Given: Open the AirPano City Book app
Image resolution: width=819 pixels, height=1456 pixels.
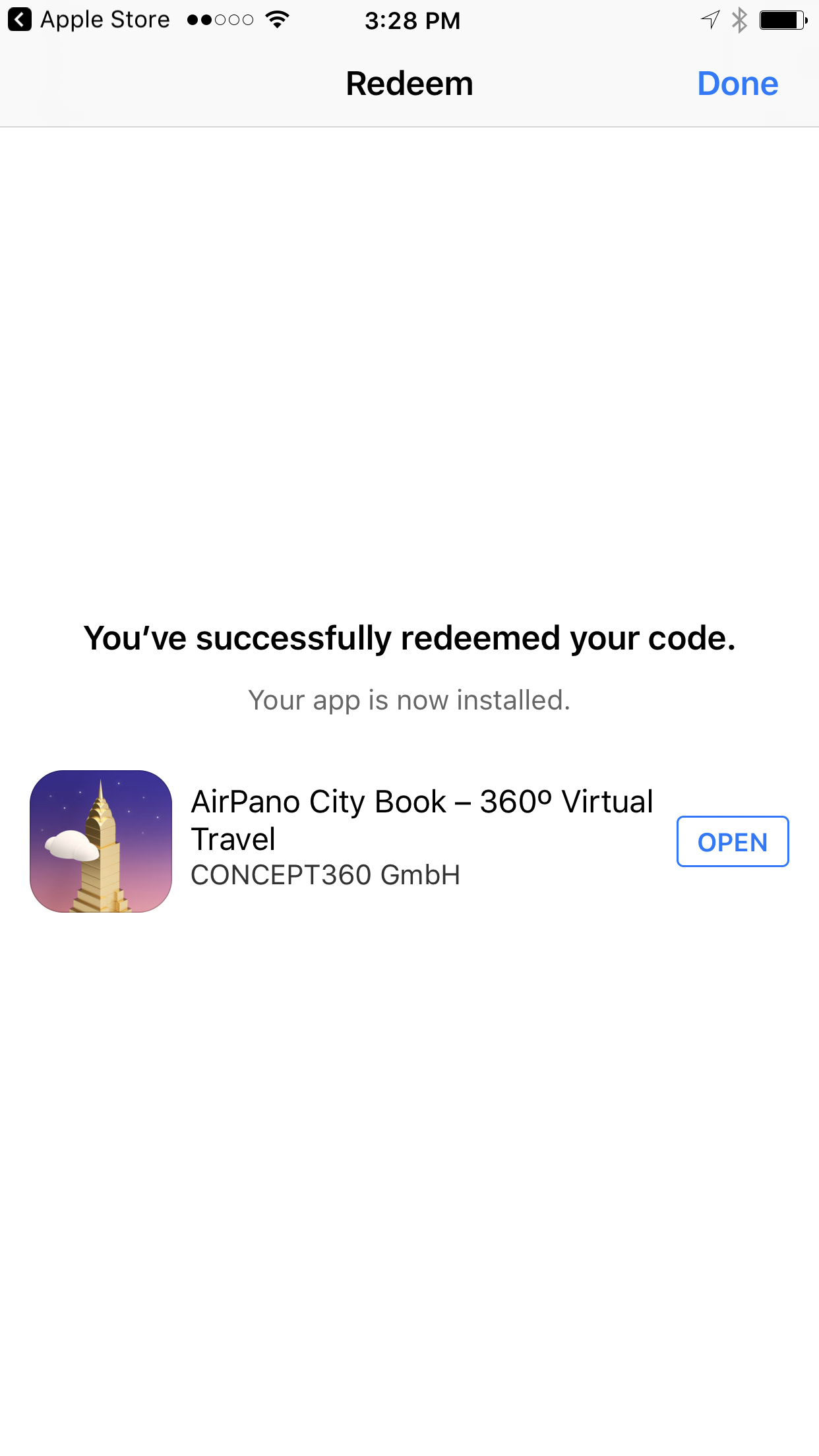Looking at the screenshot, I should point(733,841).
